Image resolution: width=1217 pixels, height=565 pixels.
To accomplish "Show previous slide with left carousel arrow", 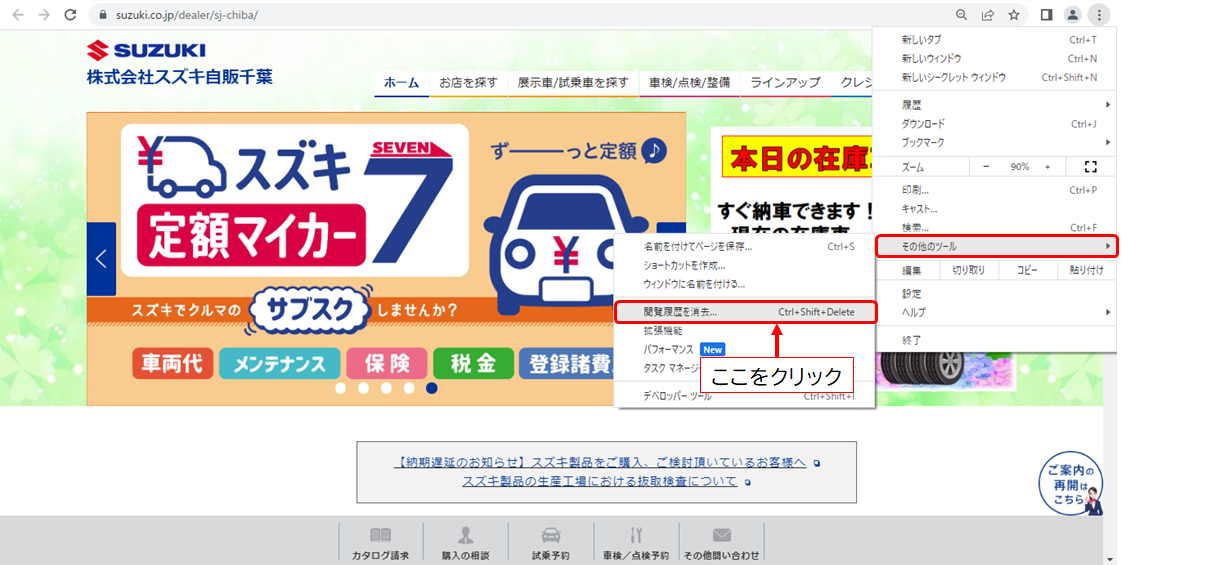I will pyautogui.click(x=101, y=259).
